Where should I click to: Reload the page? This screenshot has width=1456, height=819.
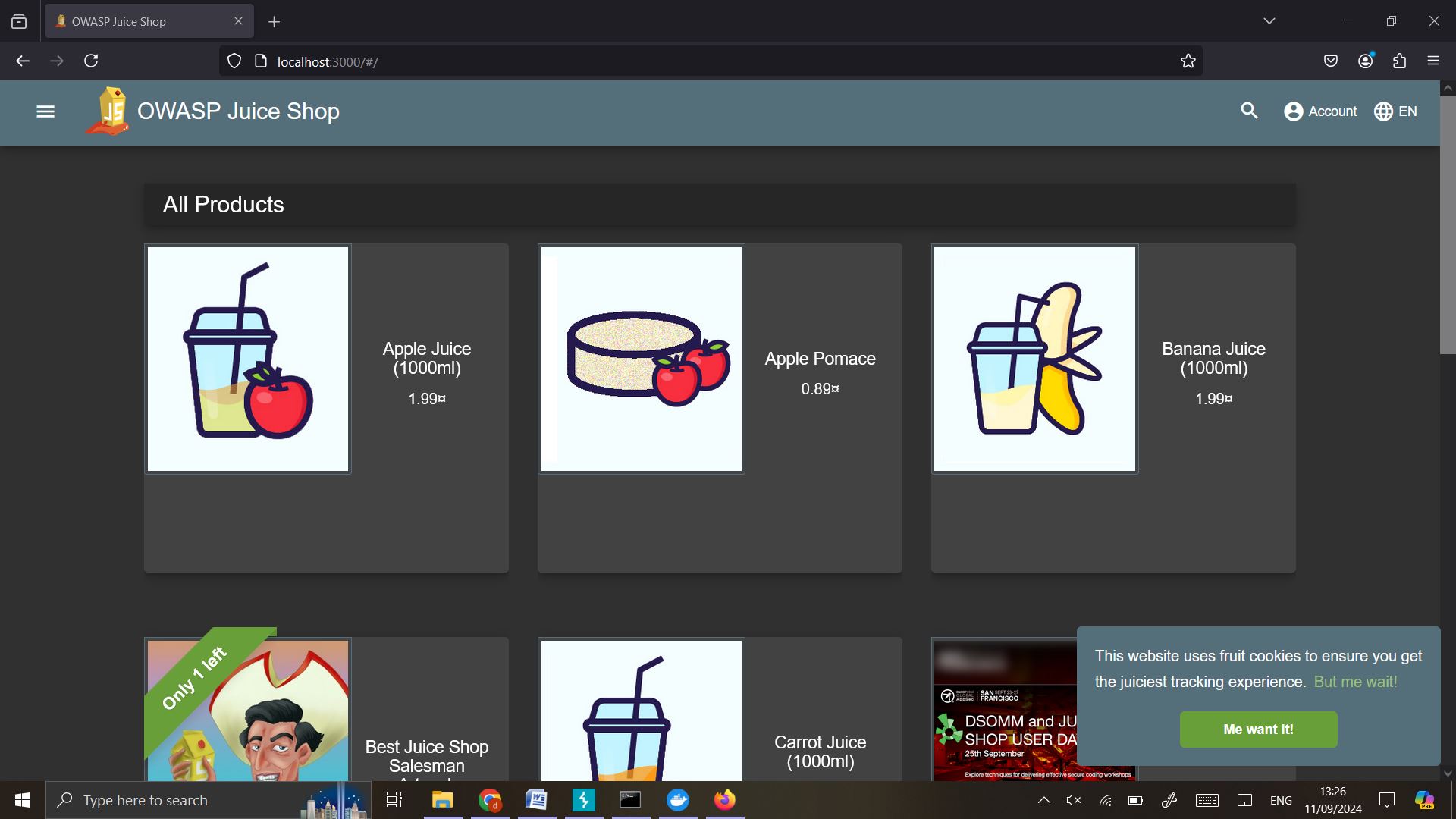coord(91,61)
